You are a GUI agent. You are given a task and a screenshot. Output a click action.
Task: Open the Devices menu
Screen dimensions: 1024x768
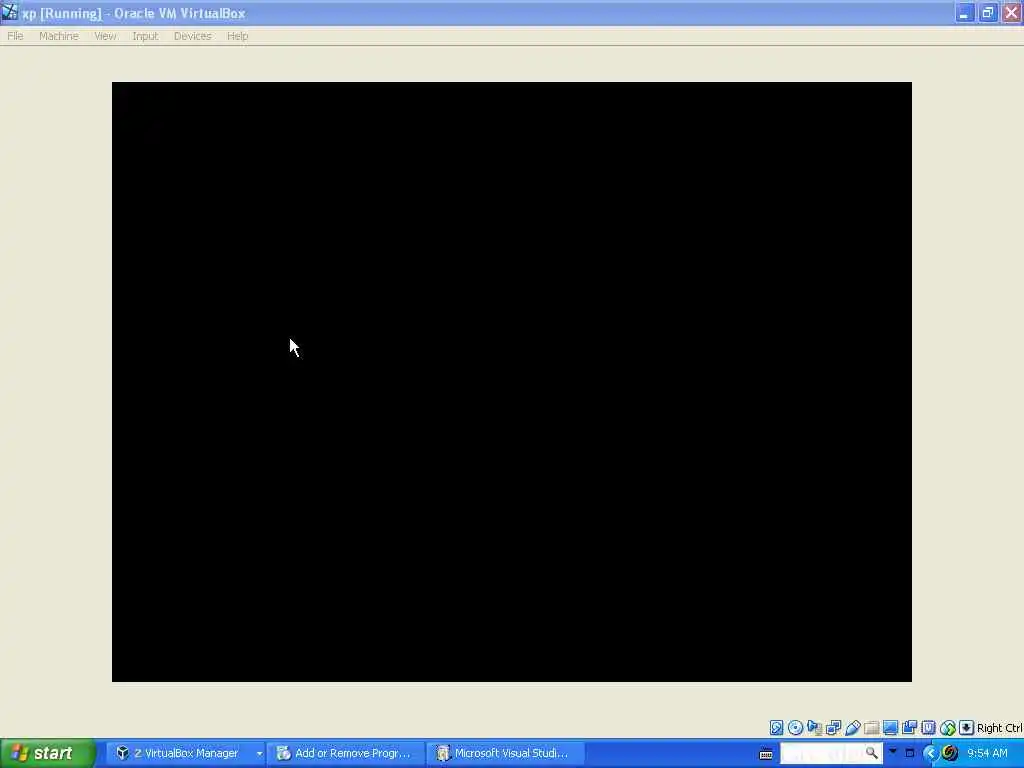tap(193, 36)
